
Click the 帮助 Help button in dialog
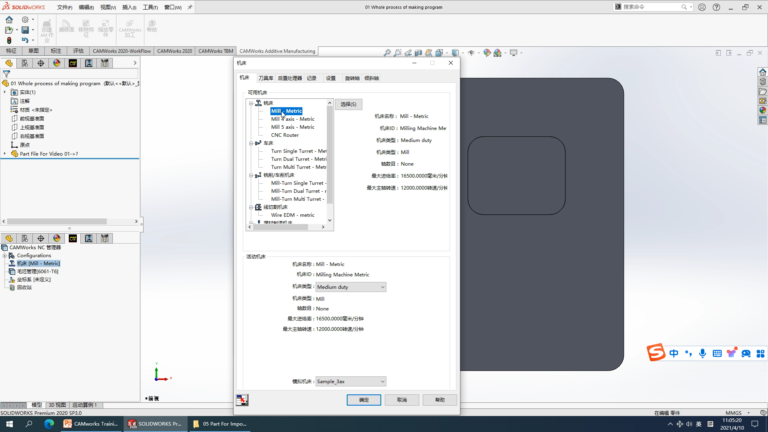point(440,400)
